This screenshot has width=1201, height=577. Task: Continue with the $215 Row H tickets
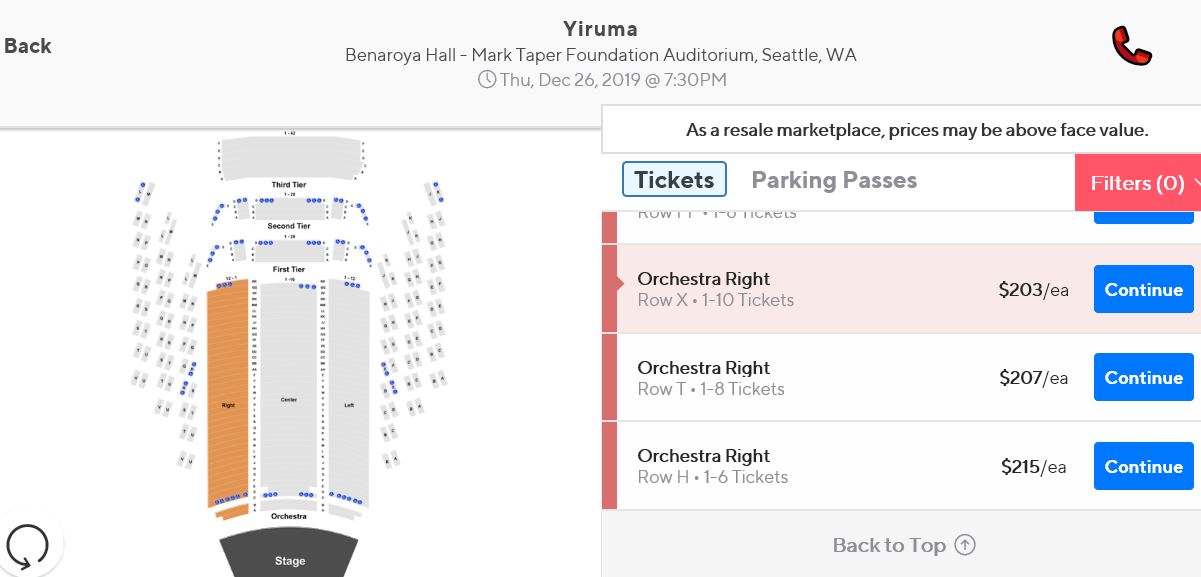tap(1144, 466)
